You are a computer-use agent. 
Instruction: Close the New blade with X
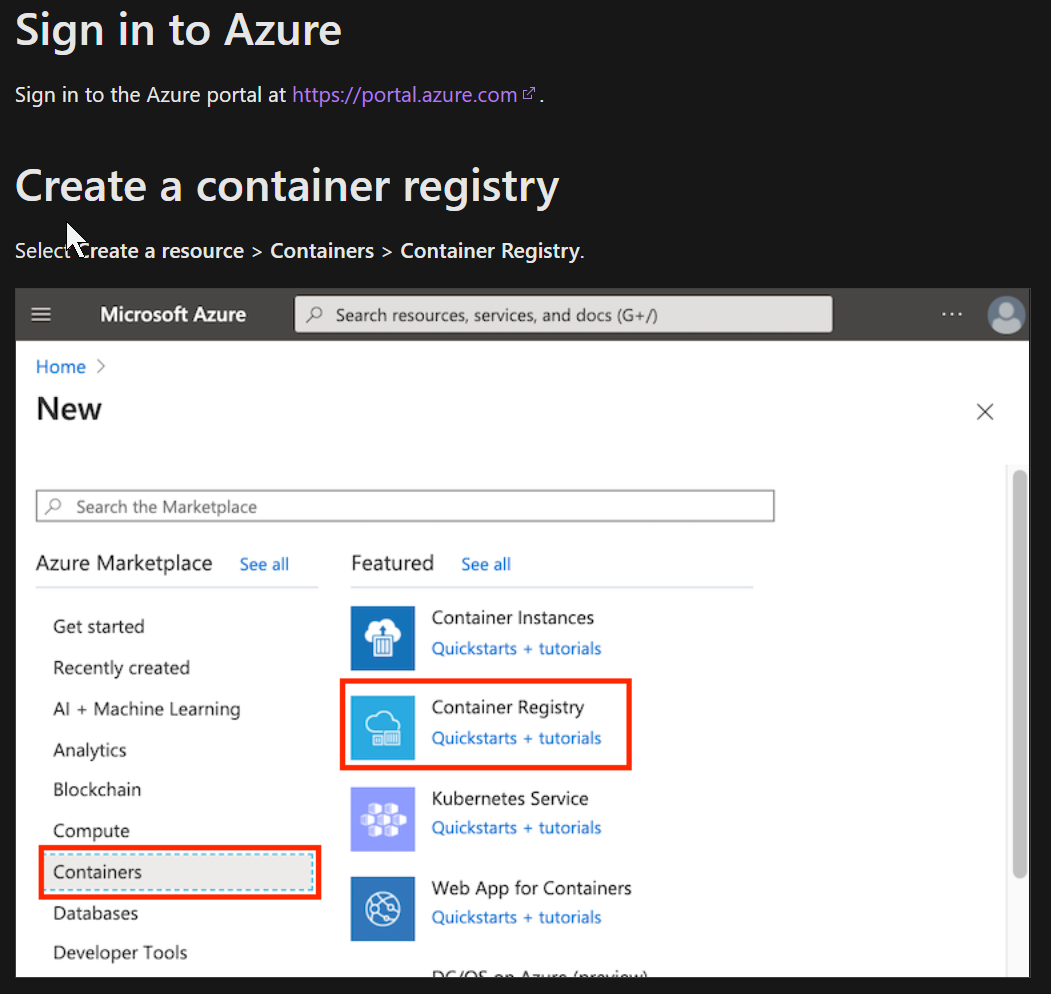985,412
